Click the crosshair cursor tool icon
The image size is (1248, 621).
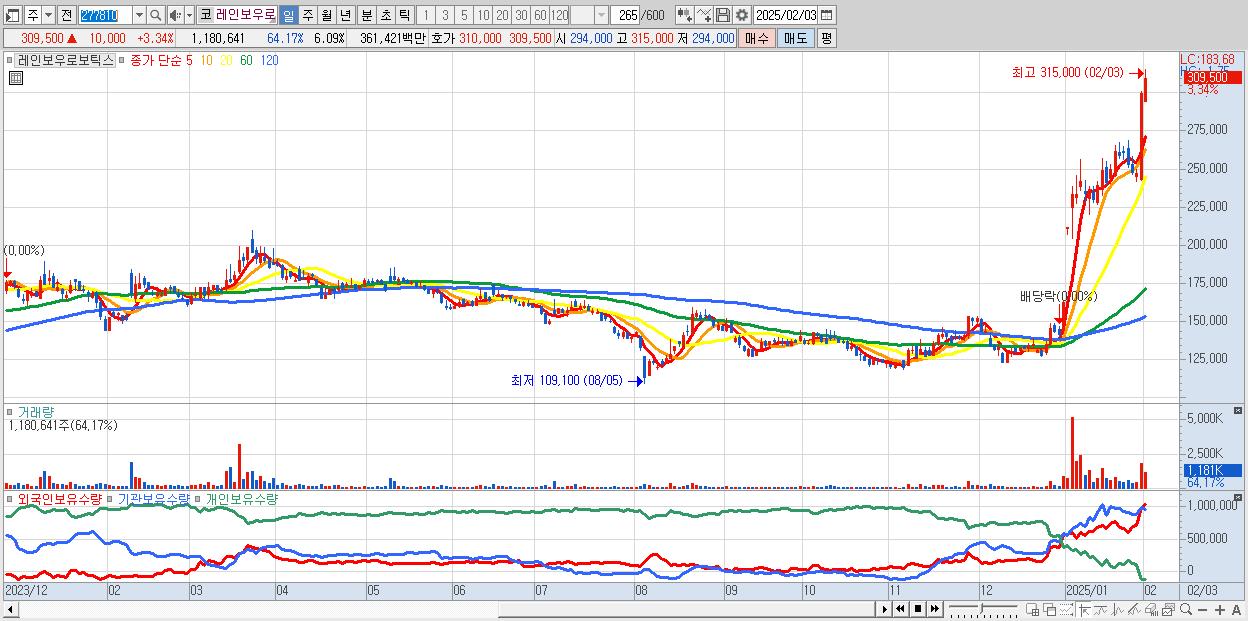[1084, 610]
